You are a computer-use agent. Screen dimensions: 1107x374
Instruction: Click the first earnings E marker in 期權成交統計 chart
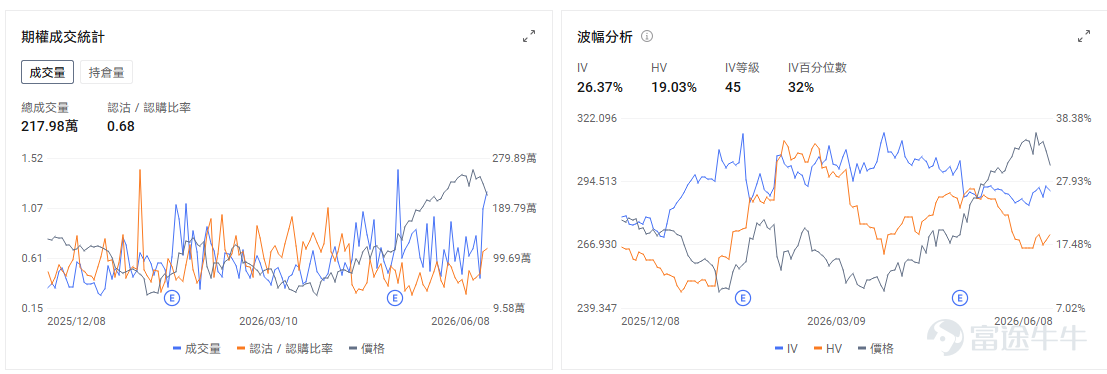[172, 298]
